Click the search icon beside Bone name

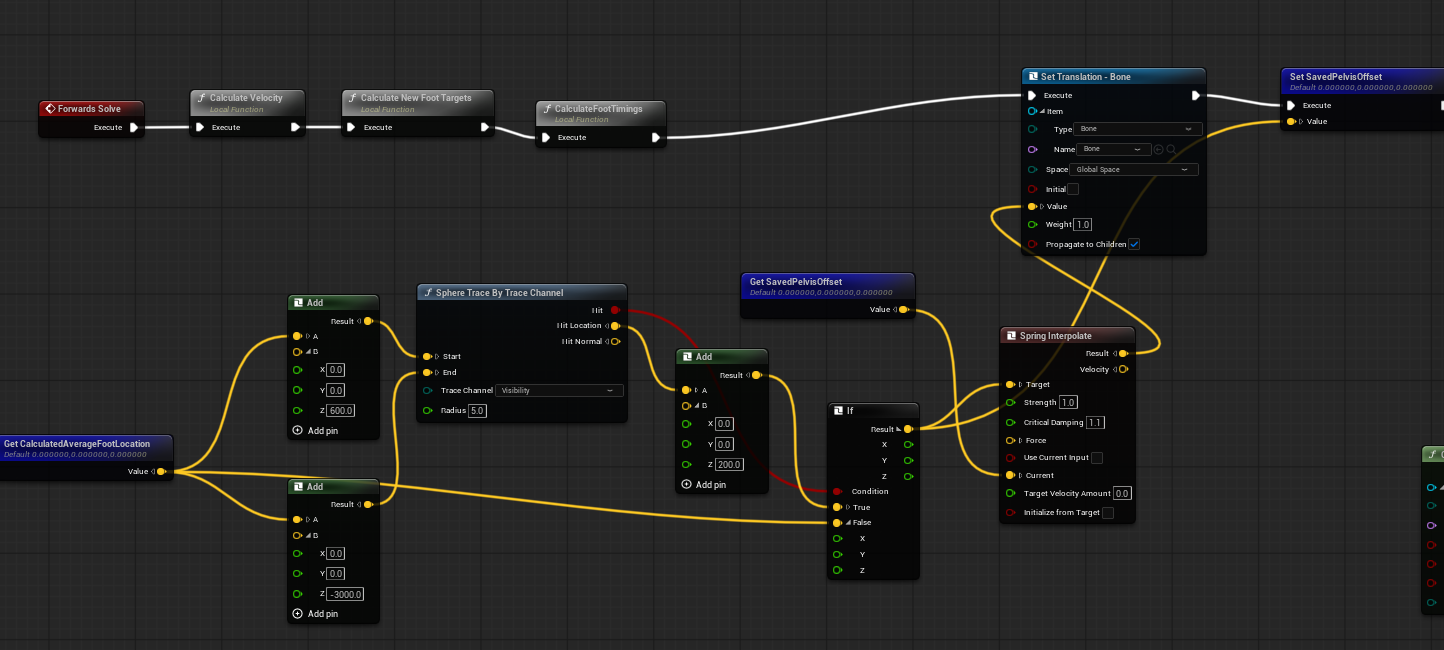tap(1171, 149)
